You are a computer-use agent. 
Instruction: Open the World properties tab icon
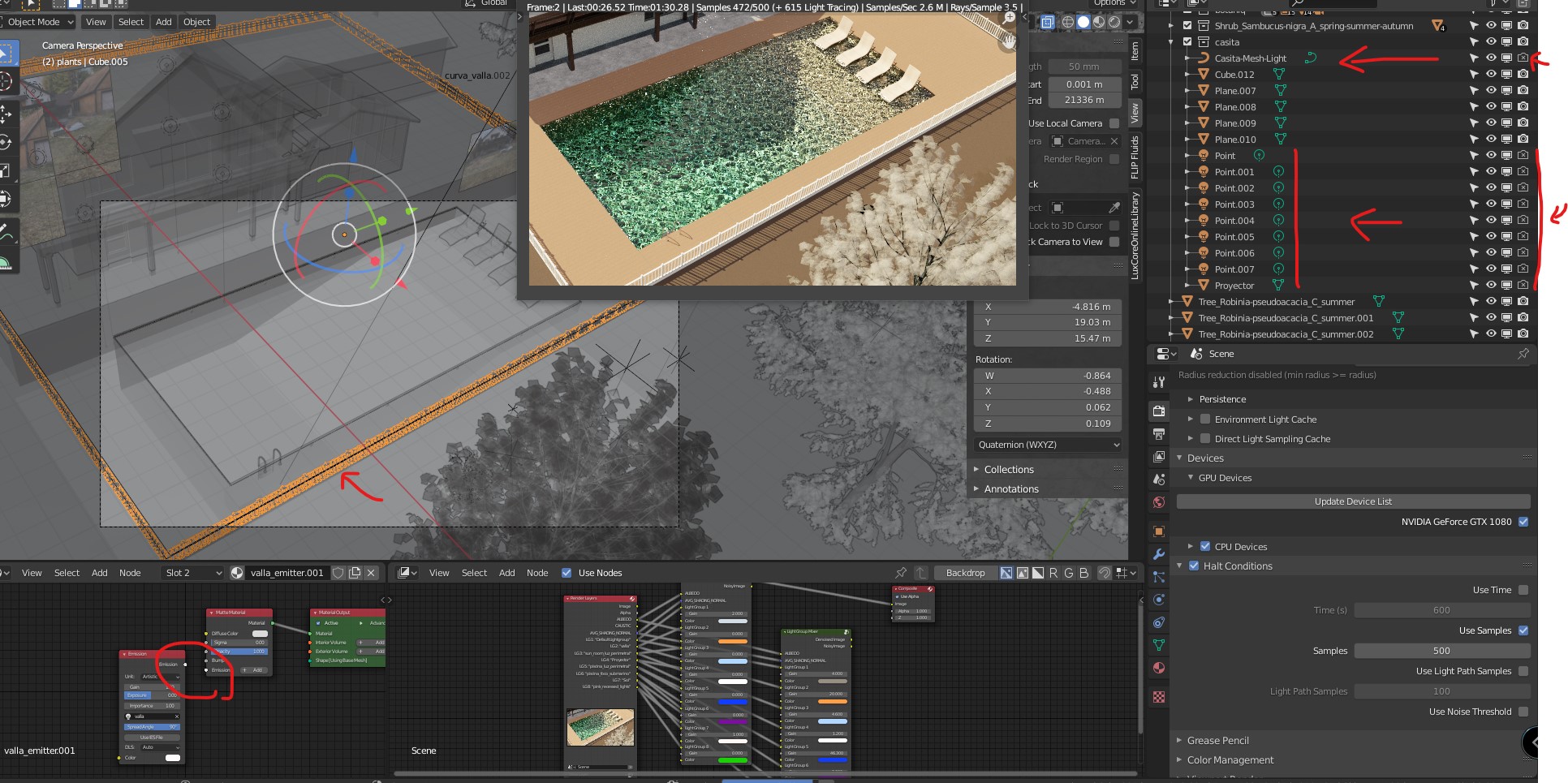tap(1159, 502)
